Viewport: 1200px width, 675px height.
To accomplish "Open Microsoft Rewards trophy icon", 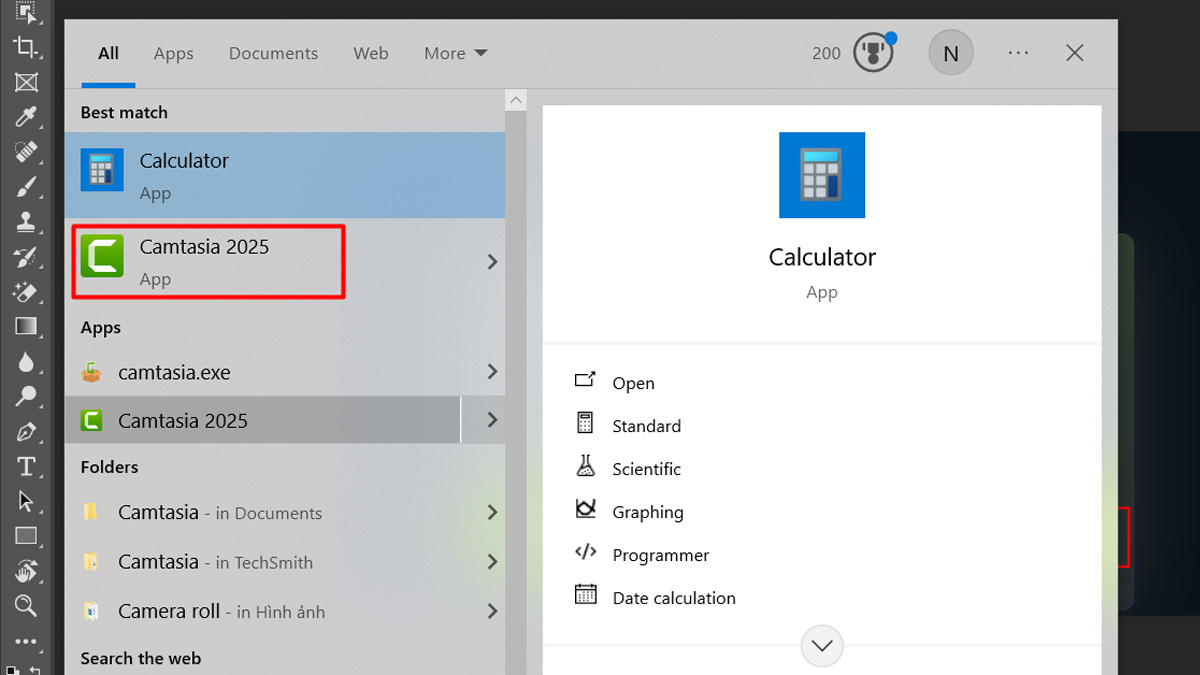I will pyautogui.click(x=873, y=53).
